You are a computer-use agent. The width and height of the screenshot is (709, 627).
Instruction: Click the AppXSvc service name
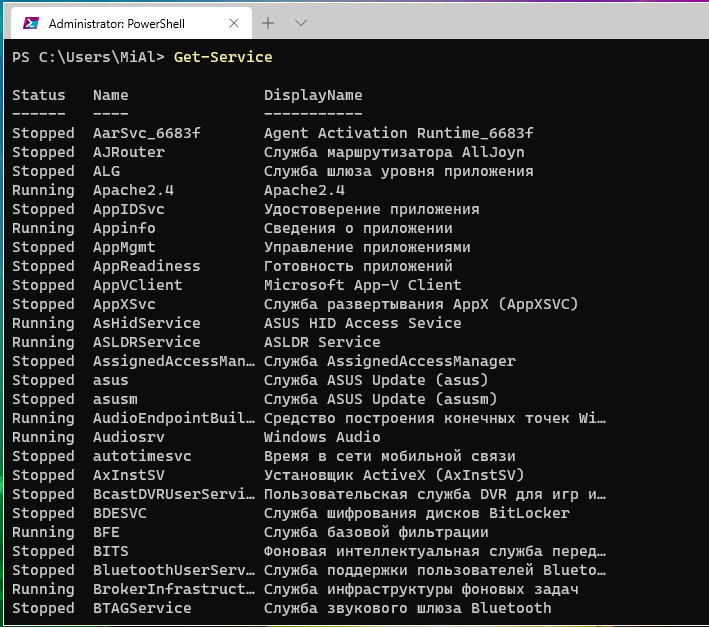124,304
